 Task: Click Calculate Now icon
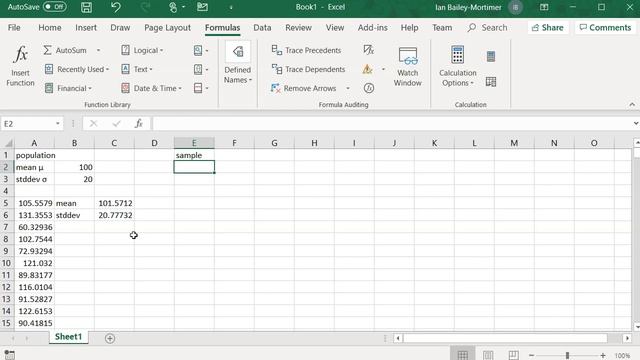pos(491,56)
